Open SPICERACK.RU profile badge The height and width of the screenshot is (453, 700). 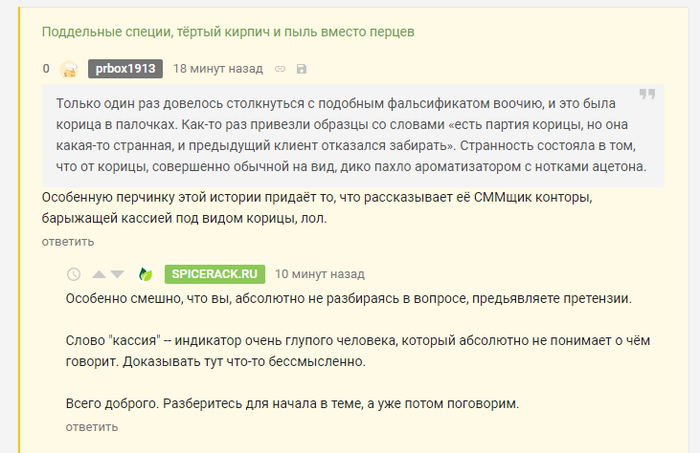click(x=215, y=274)
